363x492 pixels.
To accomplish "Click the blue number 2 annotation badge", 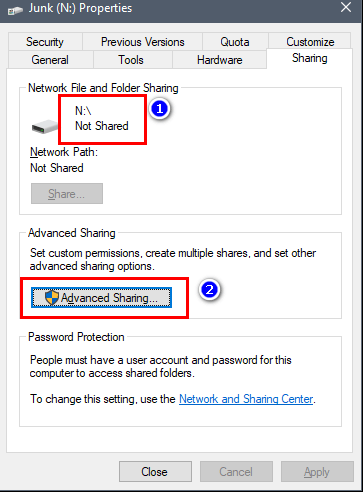I will [x=209, y=290].
